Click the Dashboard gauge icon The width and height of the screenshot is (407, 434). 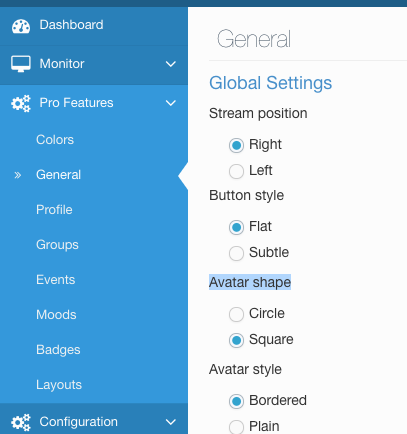click(21, 26)
